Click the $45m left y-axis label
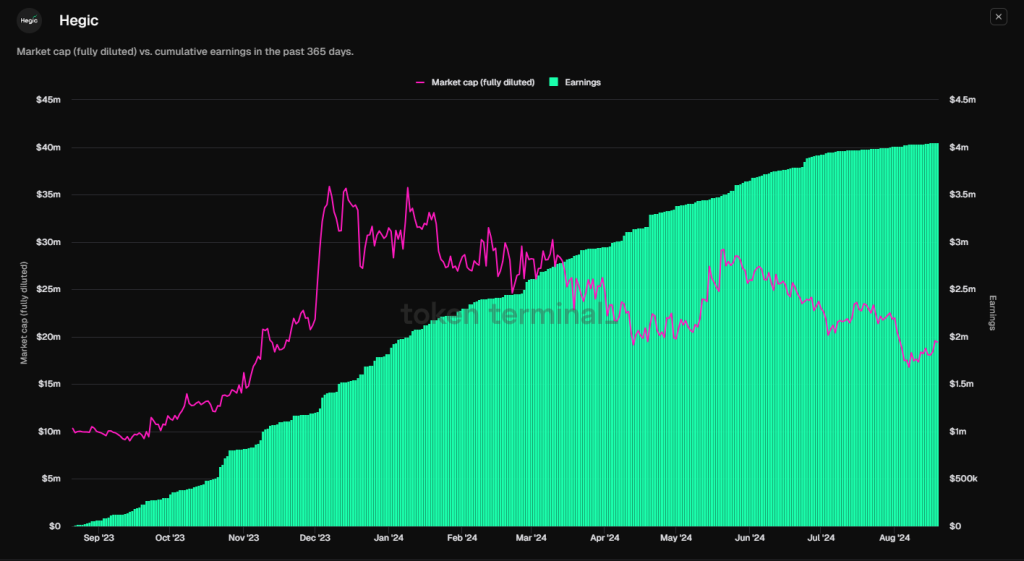This screenshot has width=1024, height=561. [x=49, y=100]
